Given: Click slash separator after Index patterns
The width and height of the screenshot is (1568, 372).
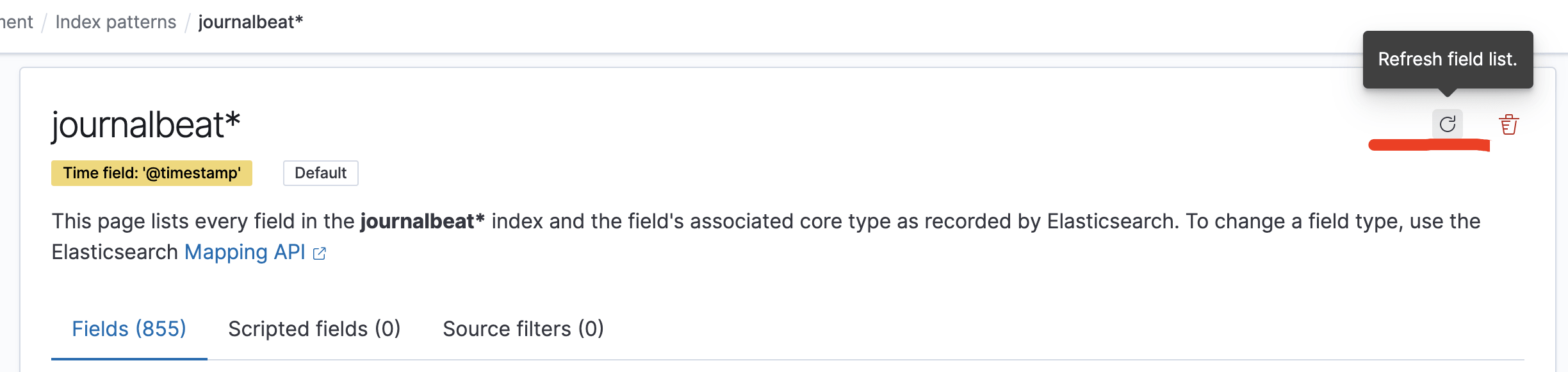Looking at the screenshot, I should point(188,22).
